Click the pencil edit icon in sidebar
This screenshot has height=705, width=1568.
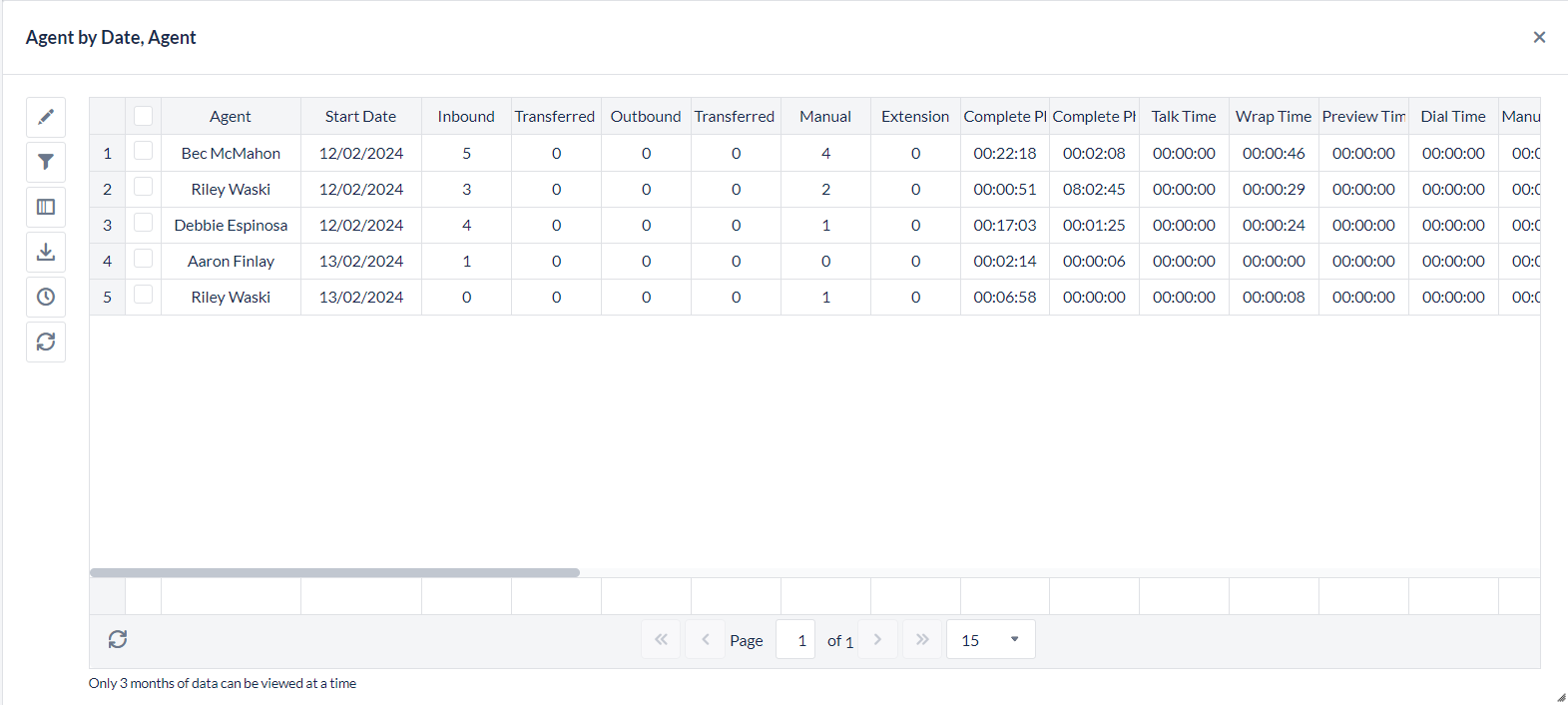(x=46, y=117)
